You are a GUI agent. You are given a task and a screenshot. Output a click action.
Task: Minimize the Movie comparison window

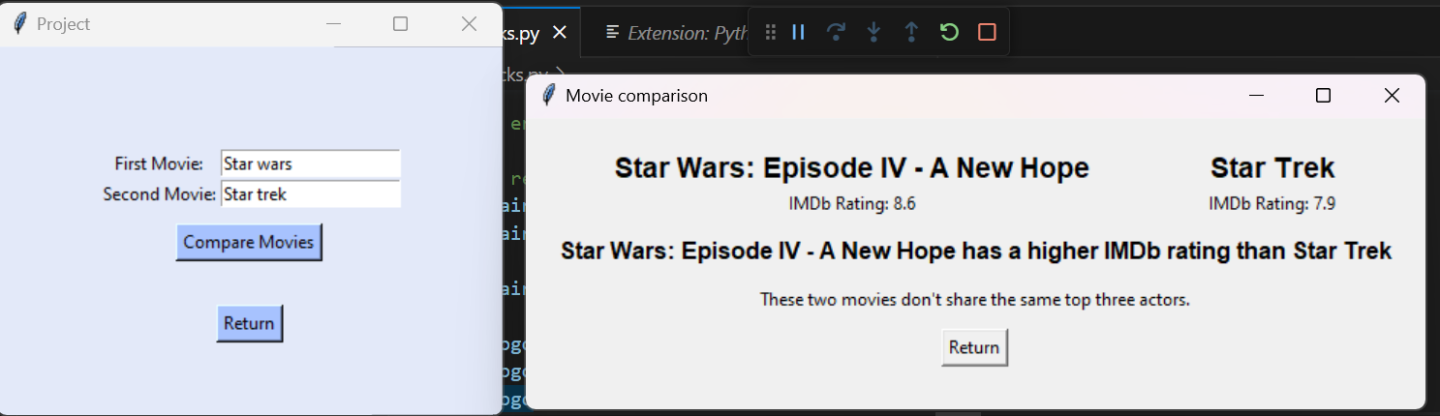(1257, 95)
